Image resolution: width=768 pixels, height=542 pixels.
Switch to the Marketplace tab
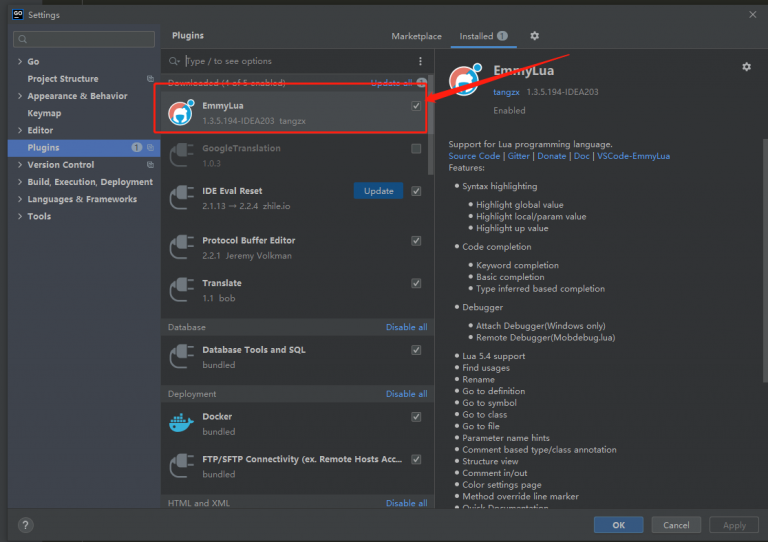416,36
